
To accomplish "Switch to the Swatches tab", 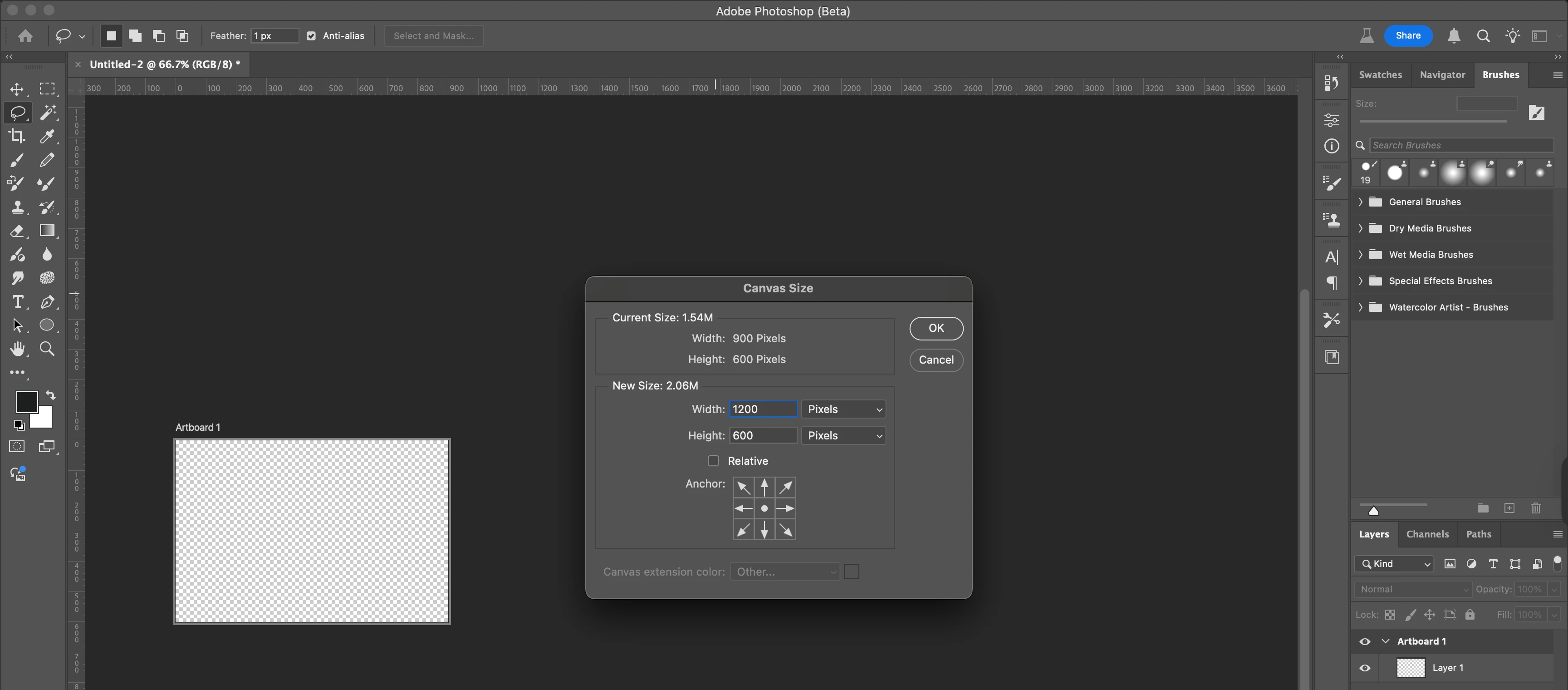I will tap(1380, 75).
